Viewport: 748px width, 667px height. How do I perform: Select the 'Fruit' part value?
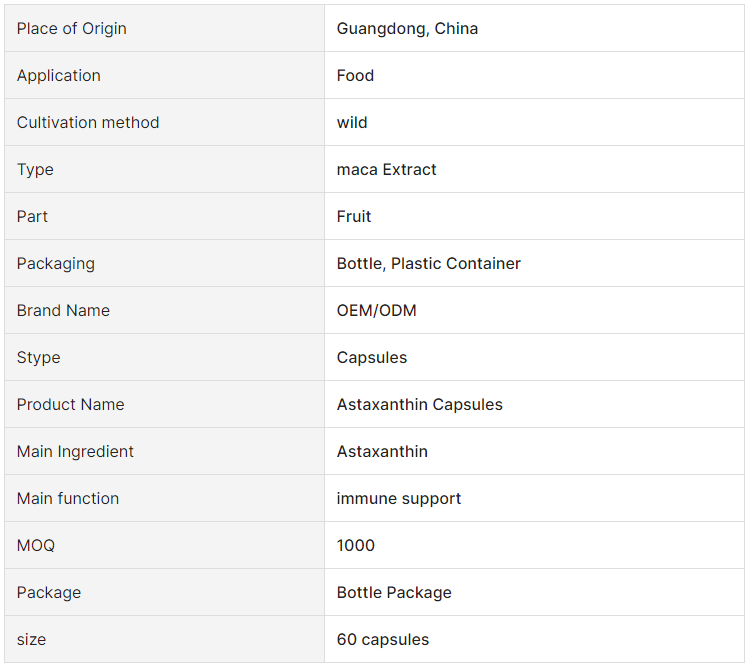click(x=353, y=217)
